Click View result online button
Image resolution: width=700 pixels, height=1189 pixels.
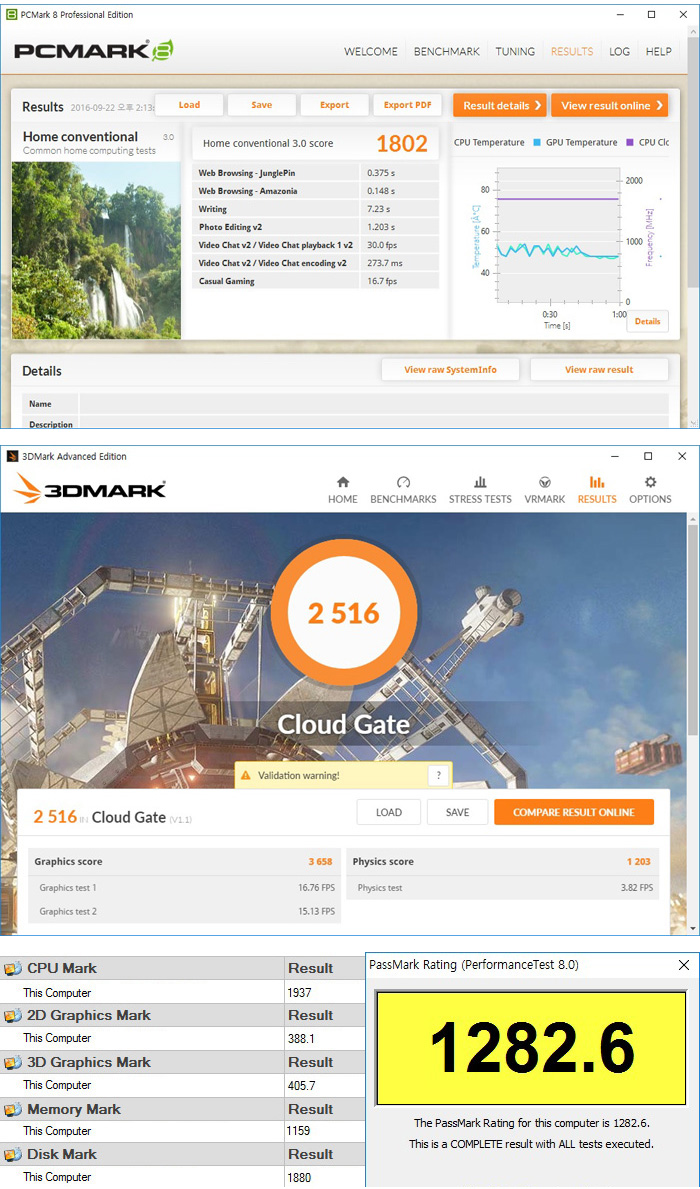610,105
